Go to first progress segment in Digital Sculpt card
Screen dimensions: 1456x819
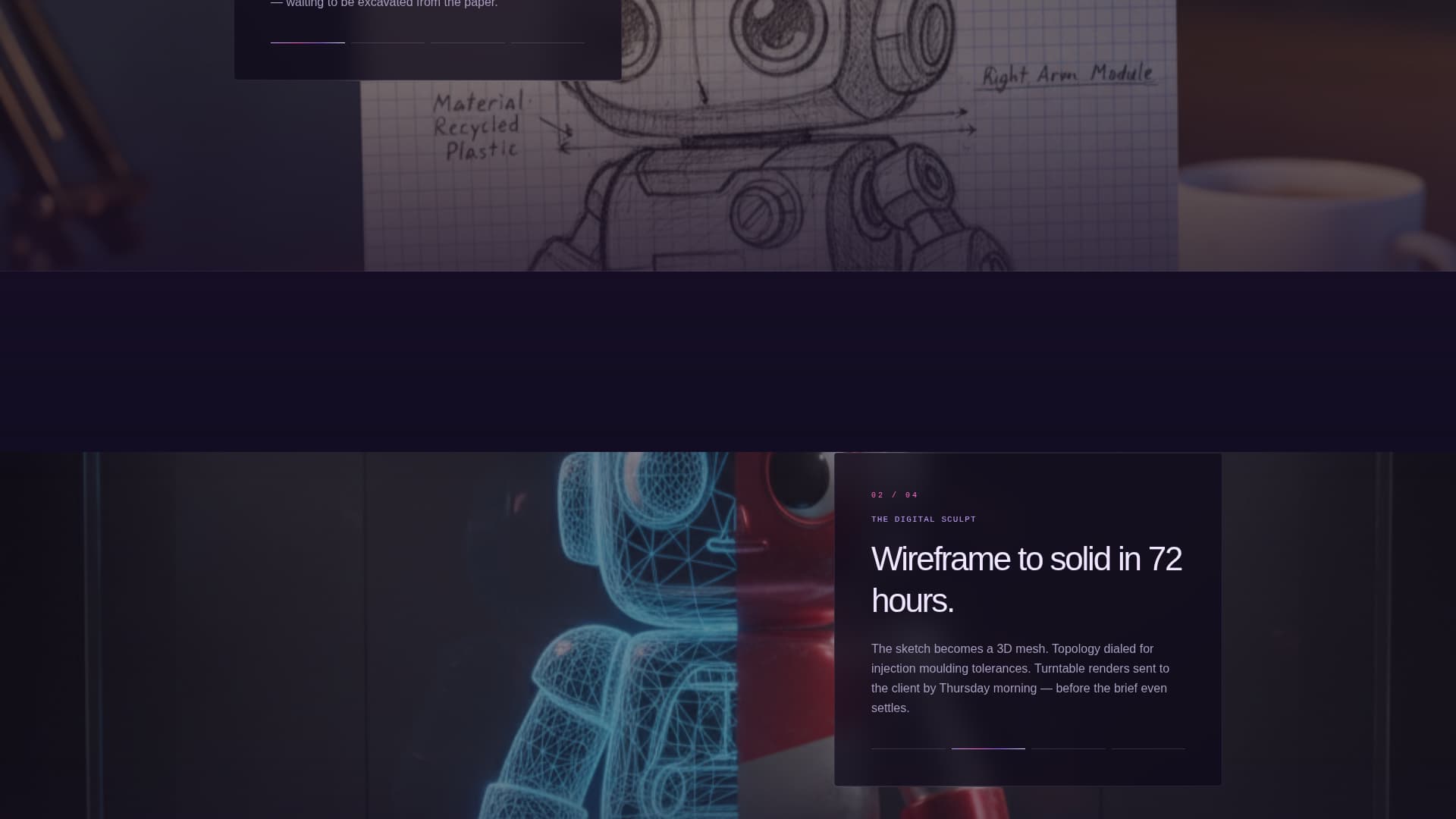click(x=908, y=748)
